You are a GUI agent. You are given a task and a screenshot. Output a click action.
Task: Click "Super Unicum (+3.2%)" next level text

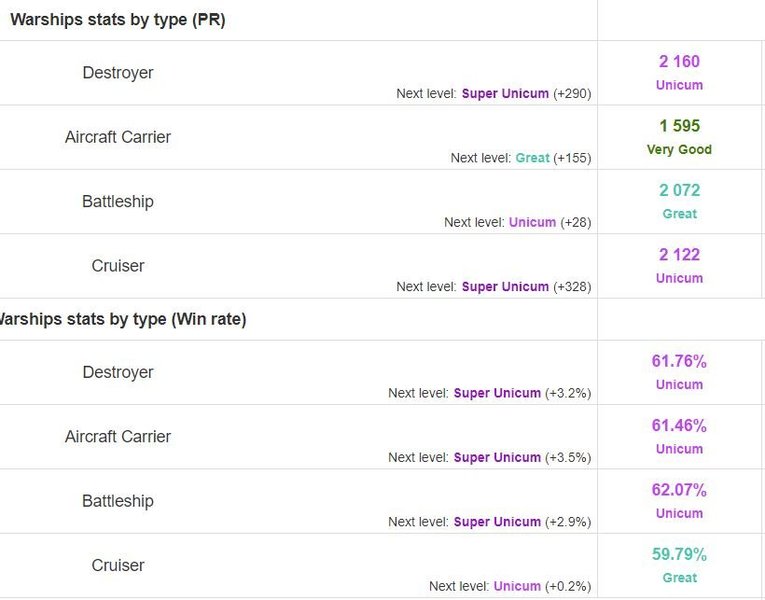pos(522,393)
